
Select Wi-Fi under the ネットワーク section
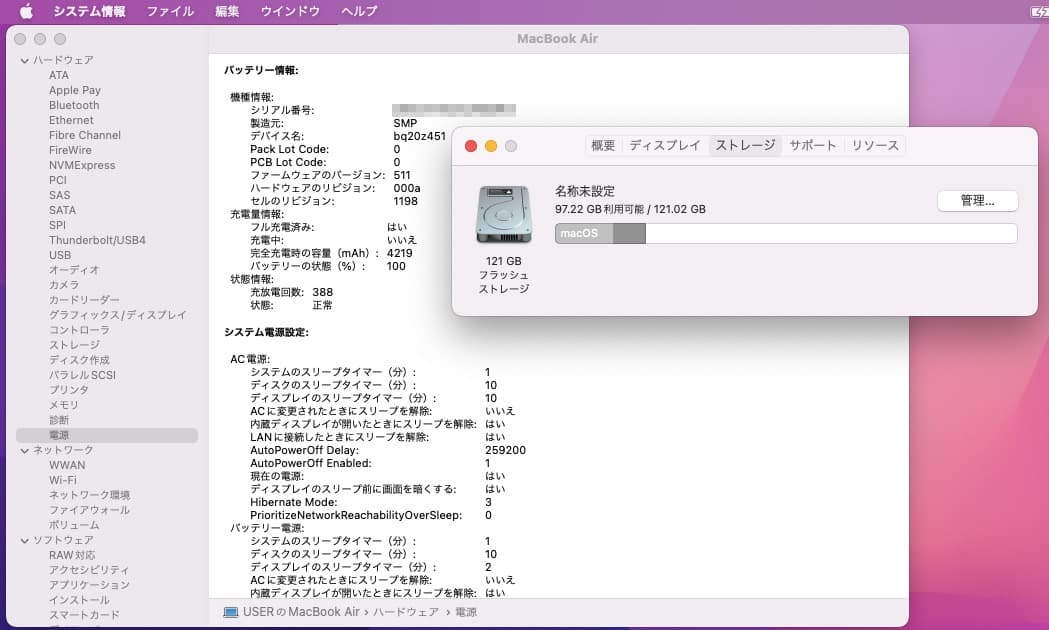[x=62, y=479]
